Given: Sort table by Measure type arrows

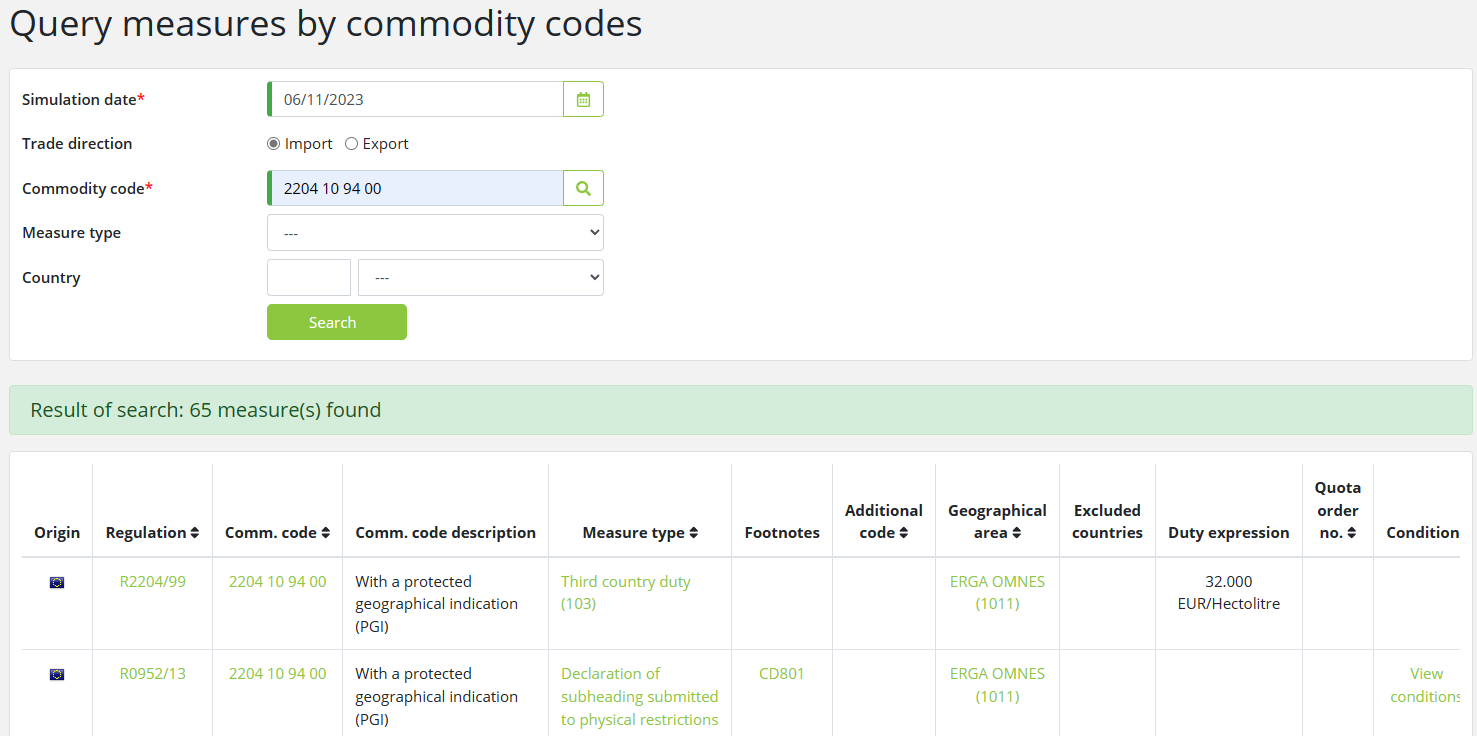Looking at the screenshot, I should [x=694, y=533].
